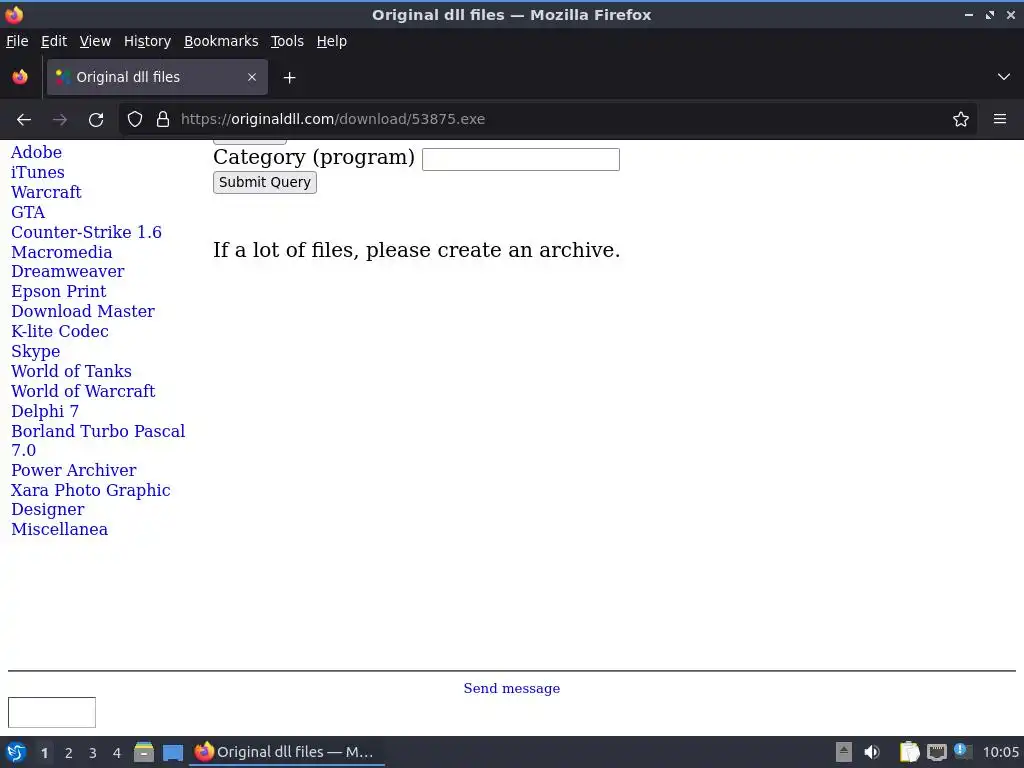Go back to the previous page
Screen dimensions: 1024x768
coord(24,120)
